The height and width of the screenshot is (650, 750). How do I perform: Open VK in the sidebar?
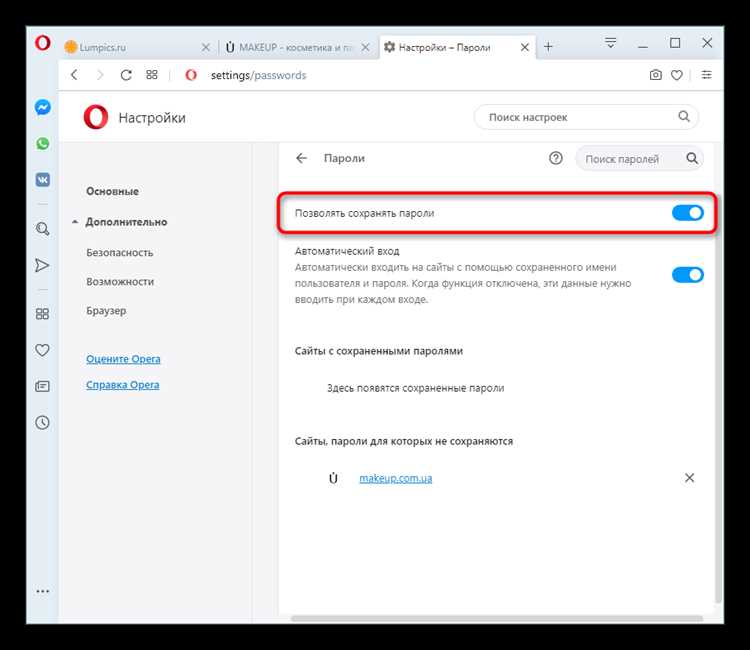coord(43,180)
